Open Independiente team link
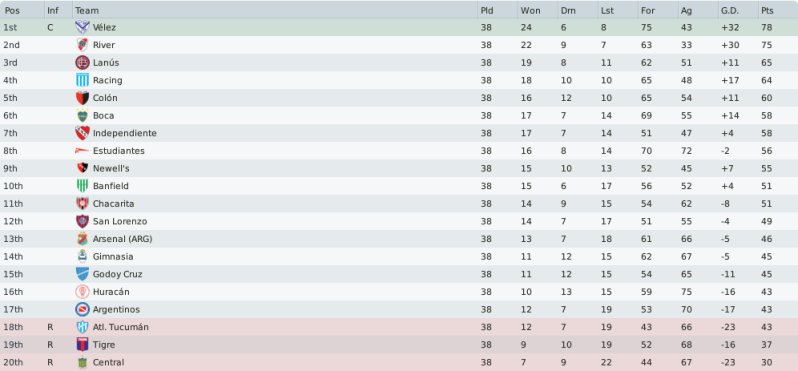This screenshot has width=798, height=371. coord(125,133)
